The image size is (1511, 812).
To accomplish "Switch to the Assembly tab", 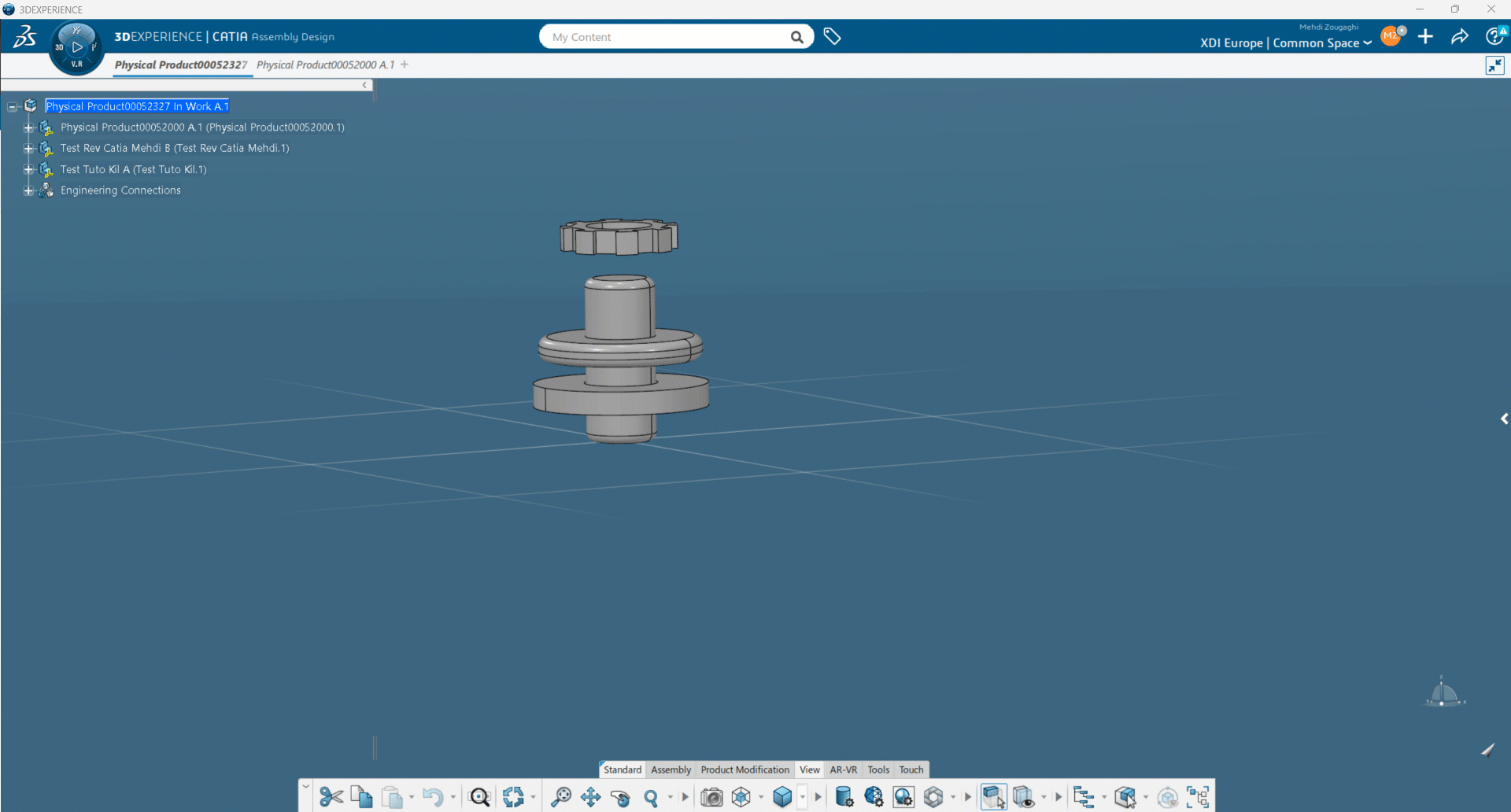I will point(671,770).
